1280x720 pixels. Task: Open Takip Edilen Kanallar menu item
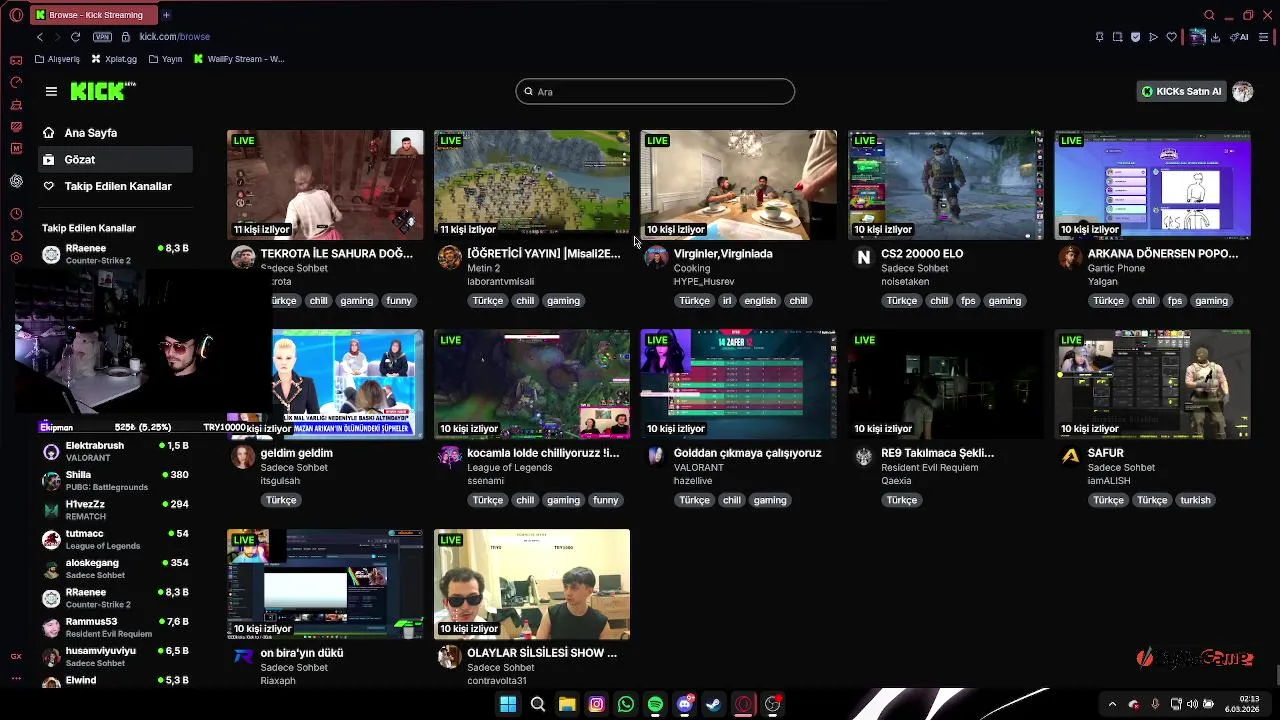click(117, 186)
